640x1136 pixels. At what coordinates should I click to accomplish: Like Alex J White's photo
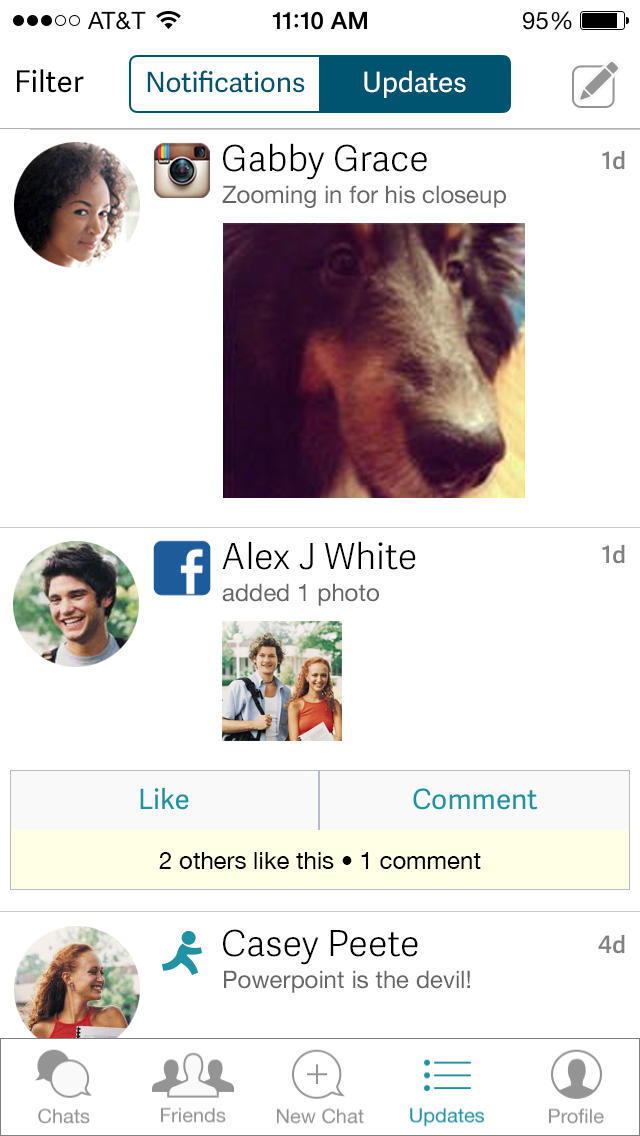click(165, 800)
